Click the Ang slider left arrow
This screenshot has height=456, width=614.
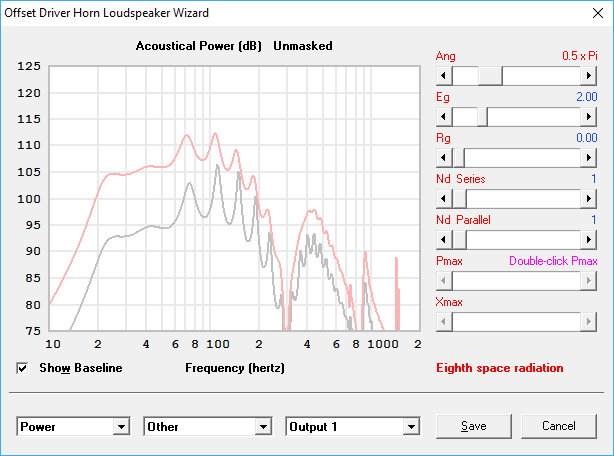pyautogui.click(x=444, y=76)
